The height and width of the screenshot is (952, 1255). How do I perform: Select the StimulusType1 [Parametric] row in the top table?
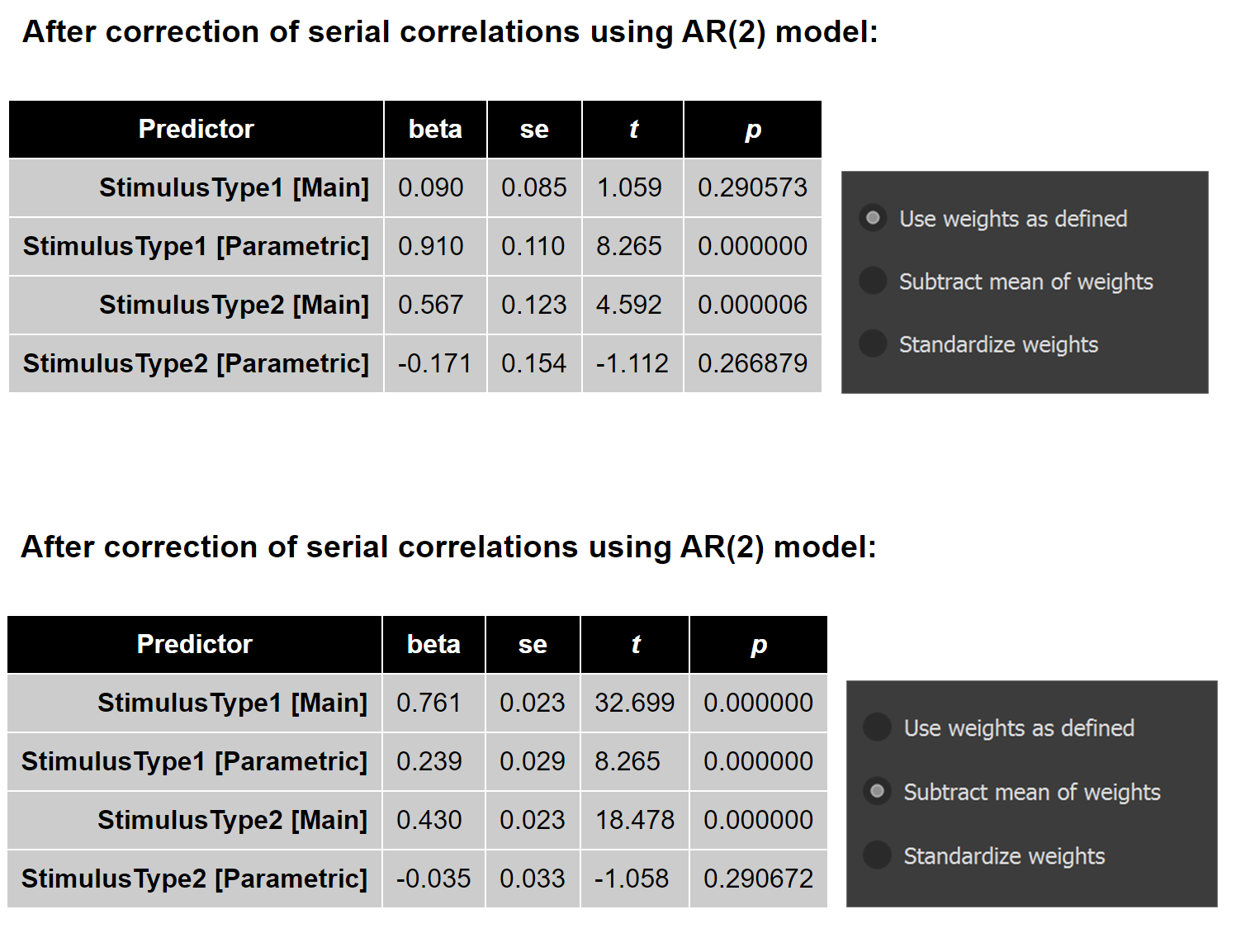195,246
